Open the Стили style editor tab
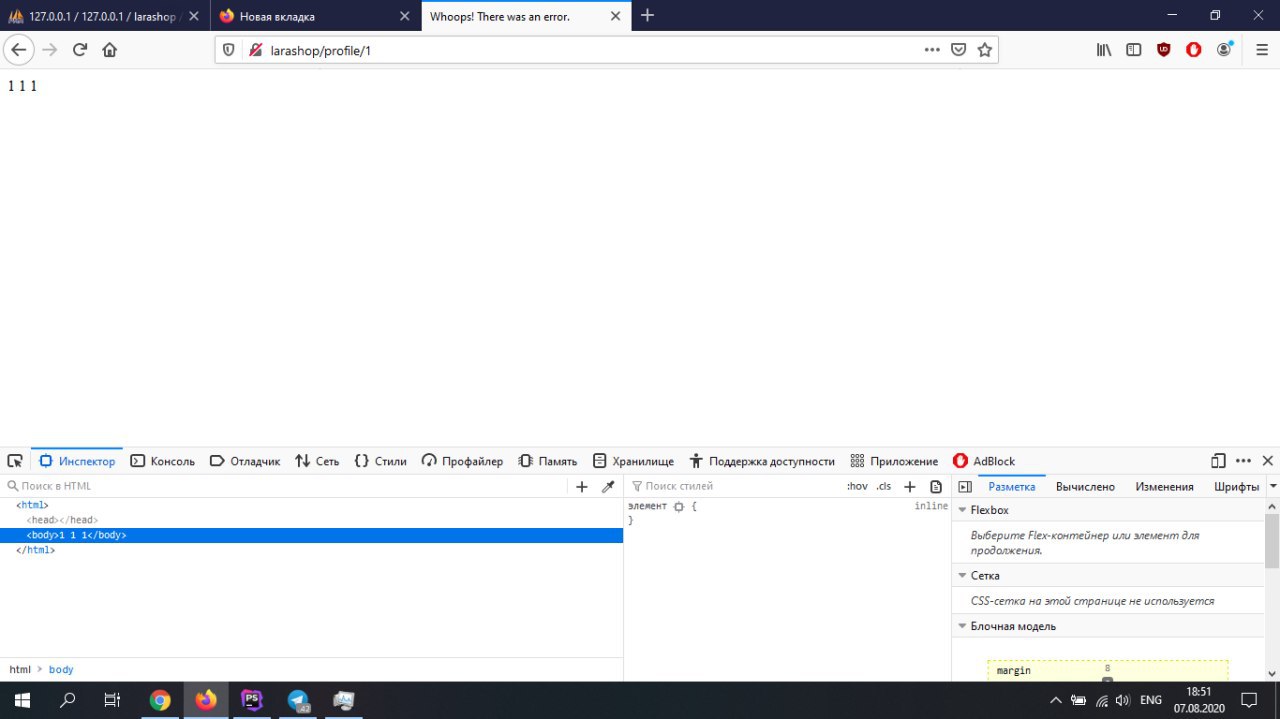 (x=380, y=461)
